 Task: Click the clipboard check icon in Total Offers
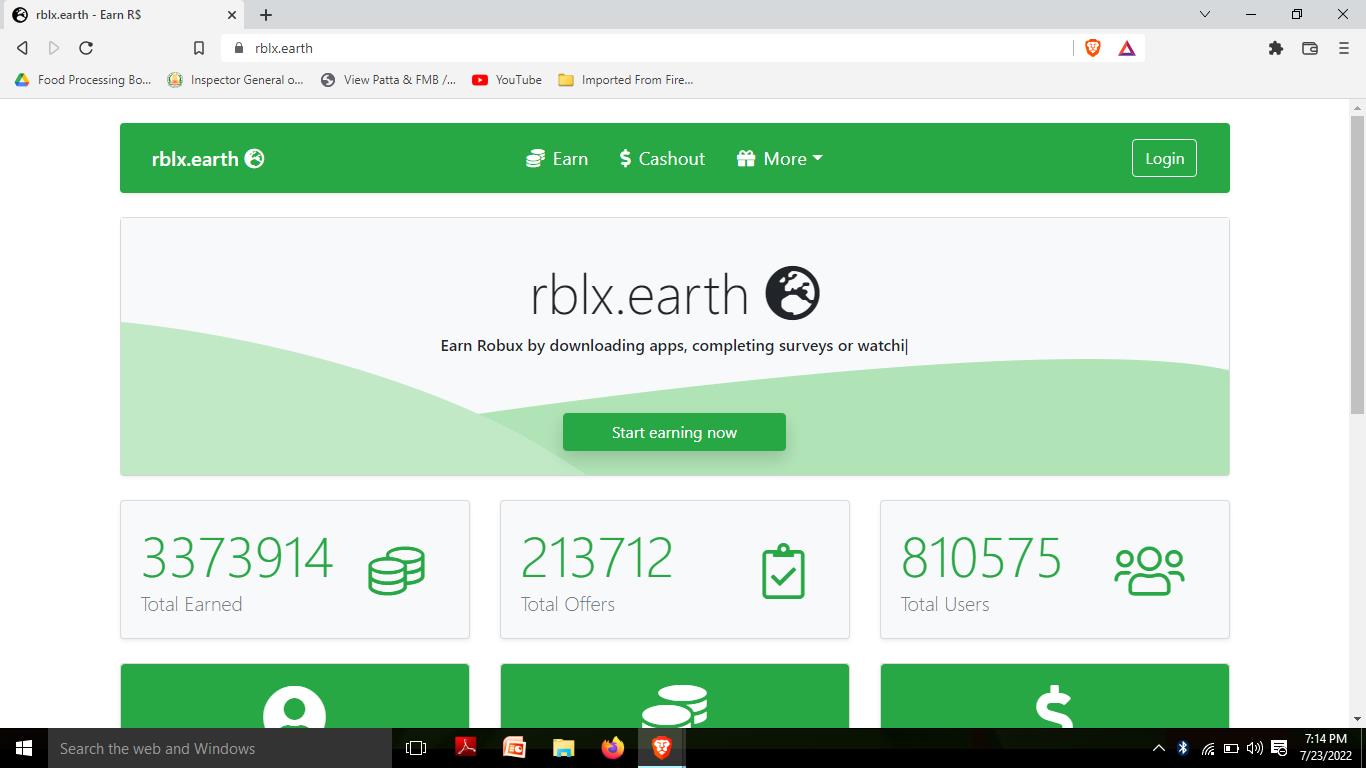783,571
